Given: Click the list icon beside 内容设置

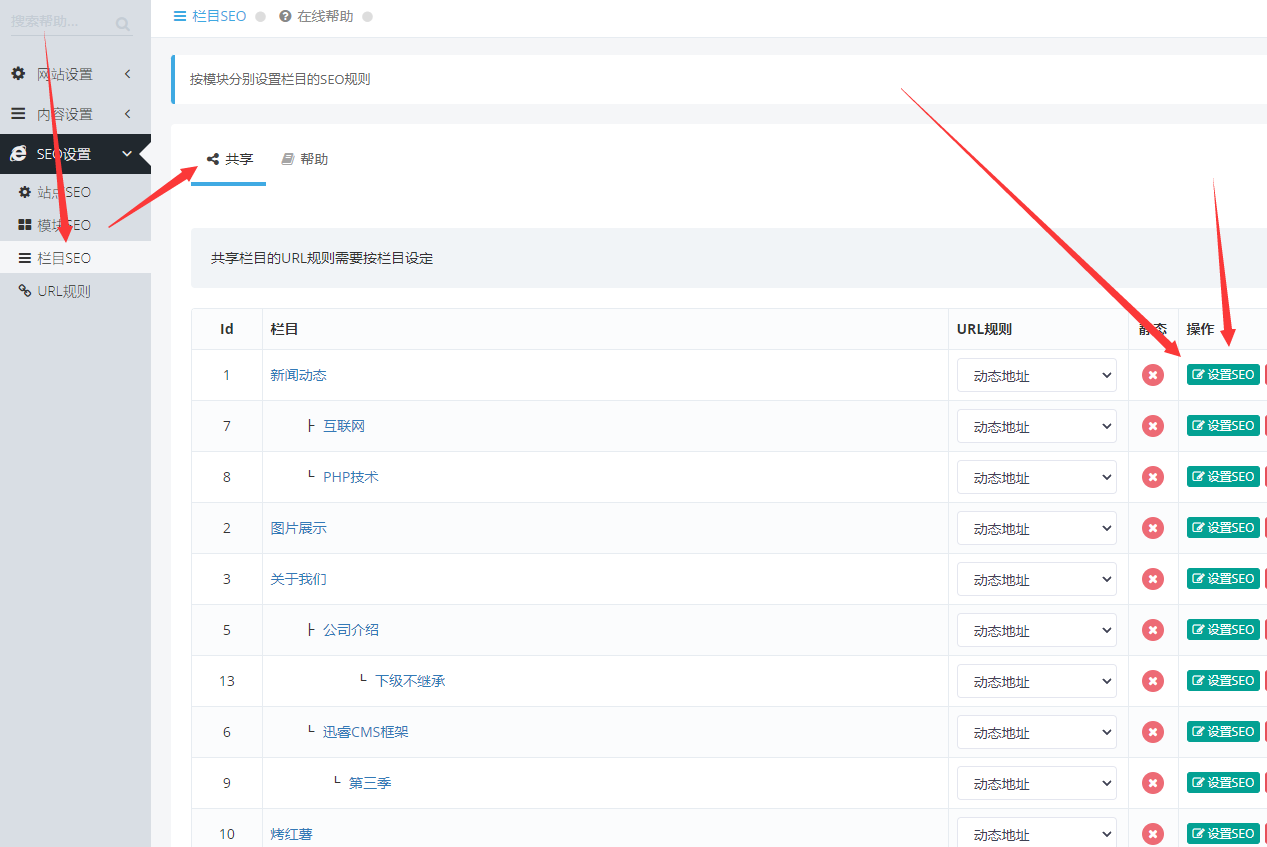Looking at the screenshot, I should pyautogui.click(x=18, y=114).
